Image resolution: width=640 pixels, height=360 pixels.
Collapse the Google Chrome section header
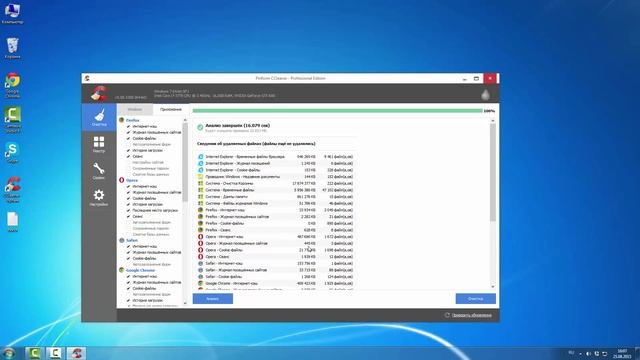coord(140,270)
